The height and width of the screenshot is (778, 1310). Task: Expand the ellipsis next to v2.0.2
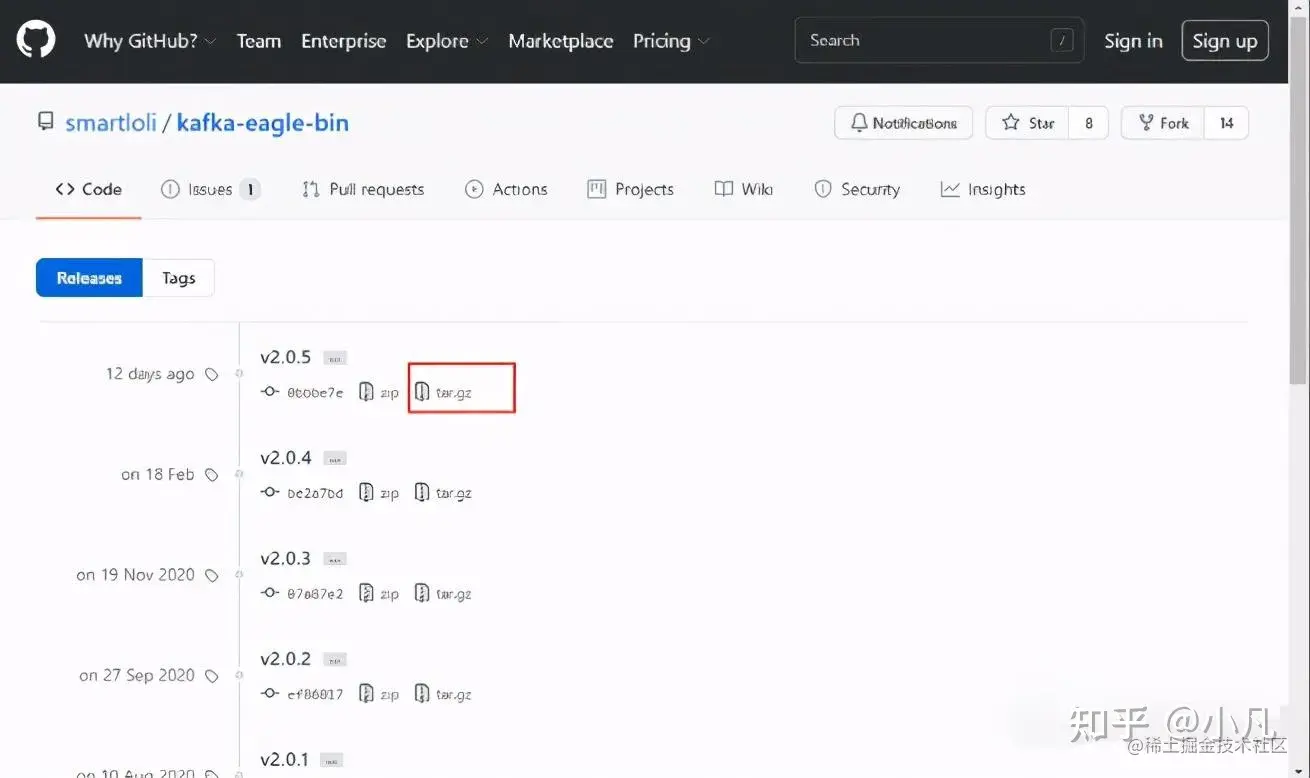(335, 660)
